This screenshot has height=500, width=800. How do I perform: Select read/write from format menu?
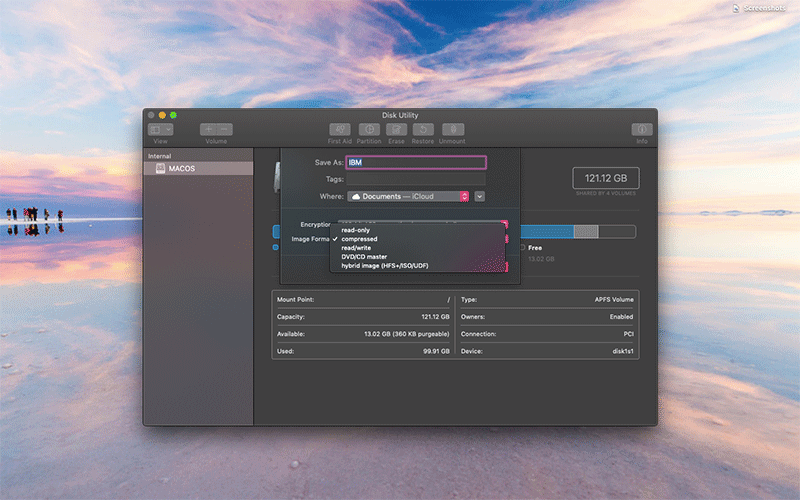pos(356,248)
